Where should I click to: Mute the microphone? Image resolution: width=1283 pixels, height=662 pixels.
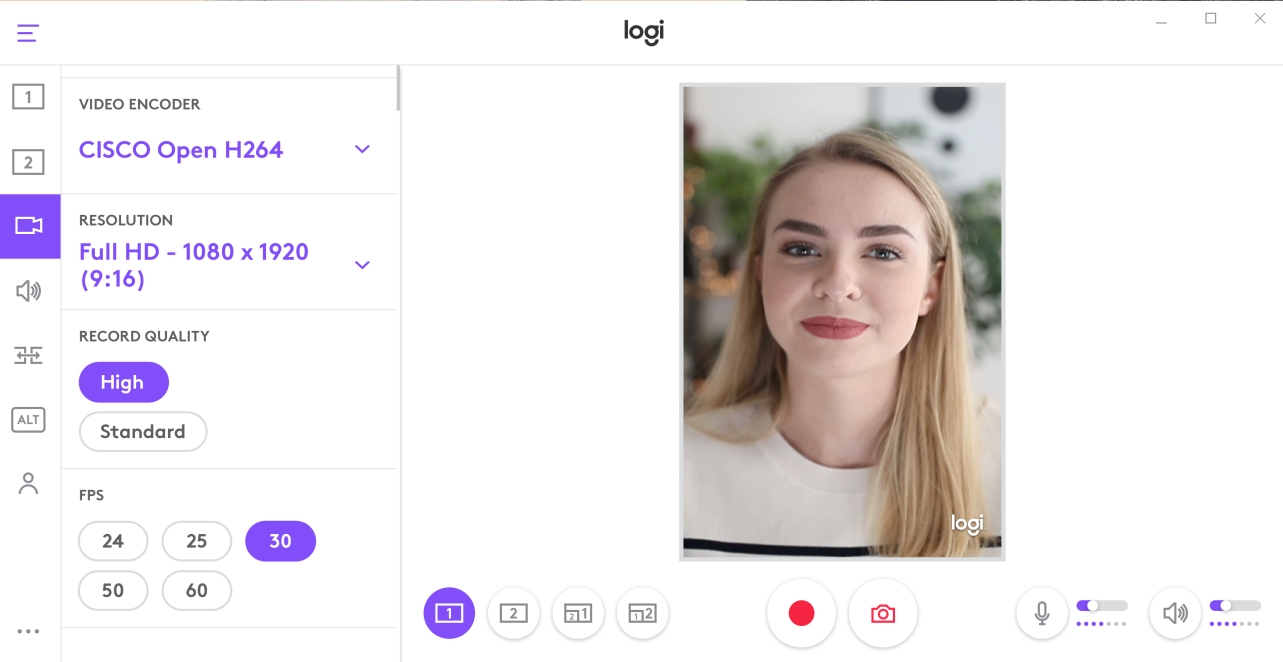tap(1041, 613)
